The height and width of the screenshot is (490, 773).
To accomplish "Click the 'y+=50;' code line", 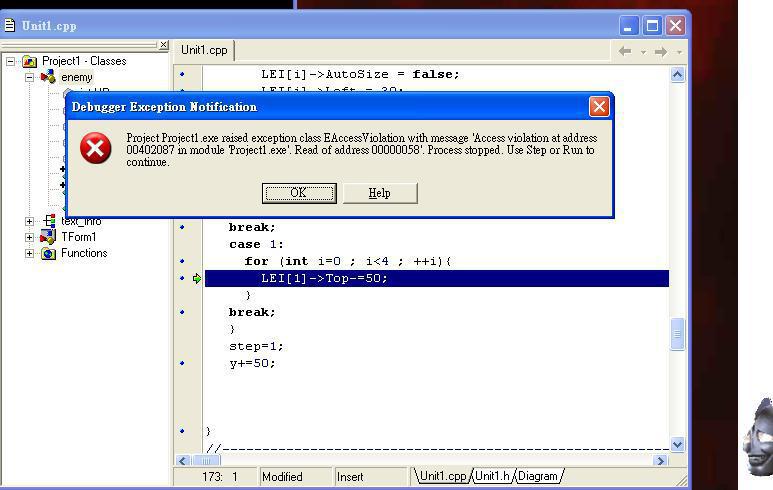I will (x=252, y=363).
